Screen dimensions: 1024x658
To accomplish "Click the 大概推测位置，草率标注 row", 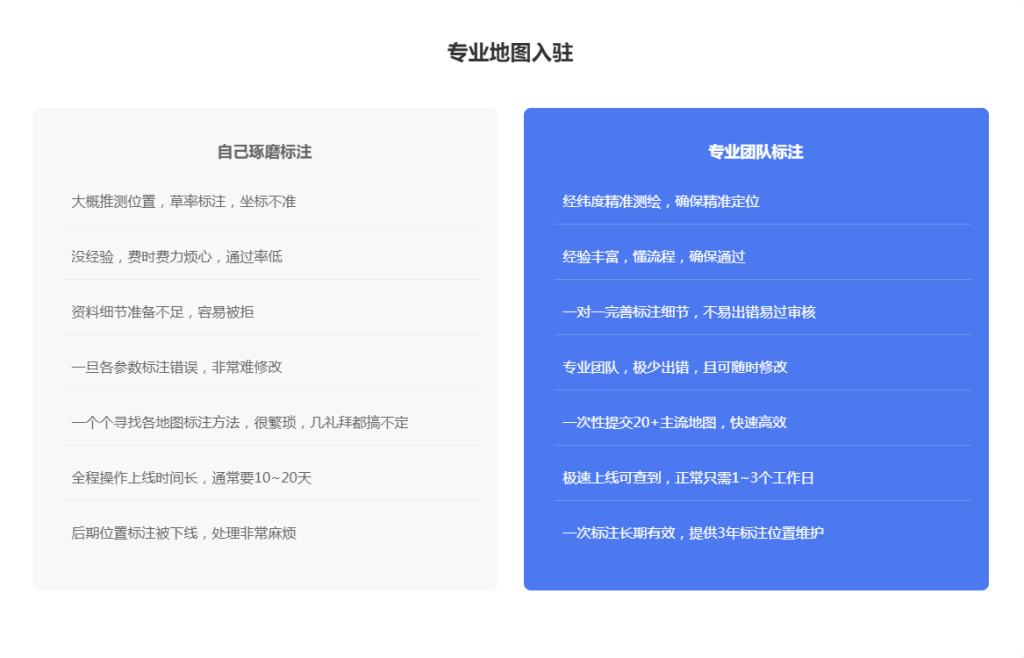I will (183, 201).
